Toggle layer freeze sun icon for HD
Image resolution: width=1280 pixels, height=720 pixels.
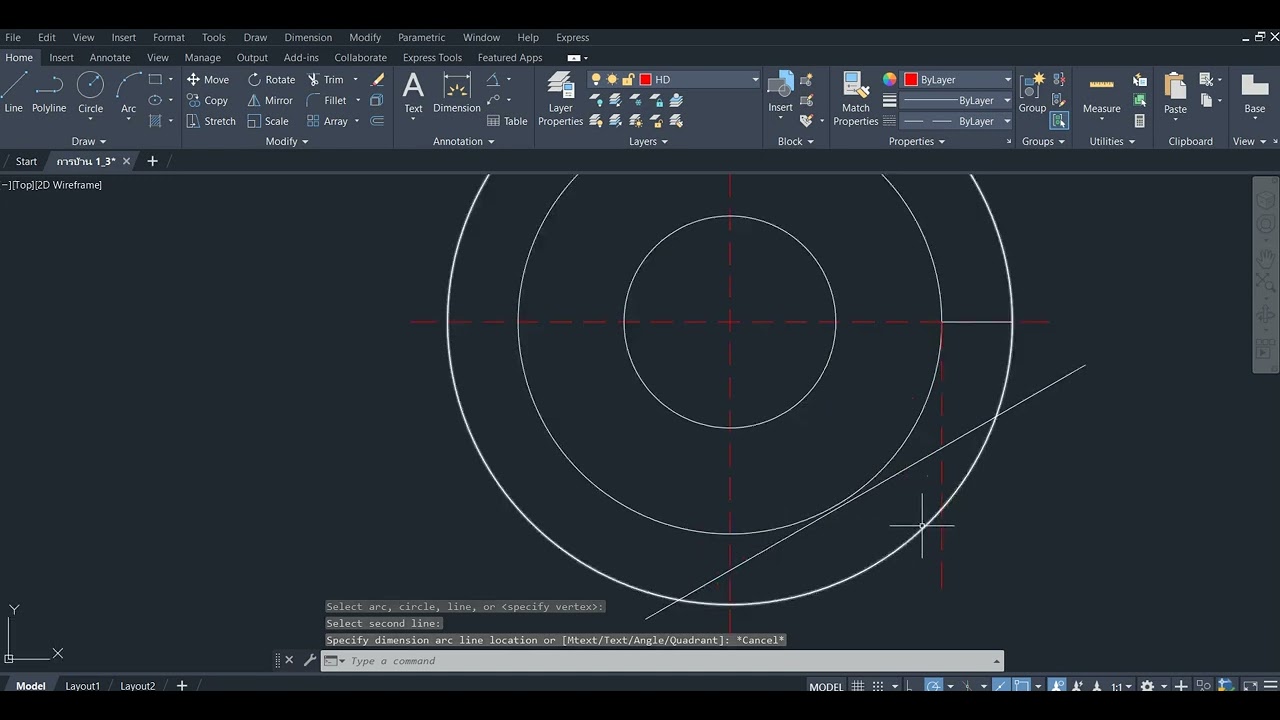click(612, 79)
